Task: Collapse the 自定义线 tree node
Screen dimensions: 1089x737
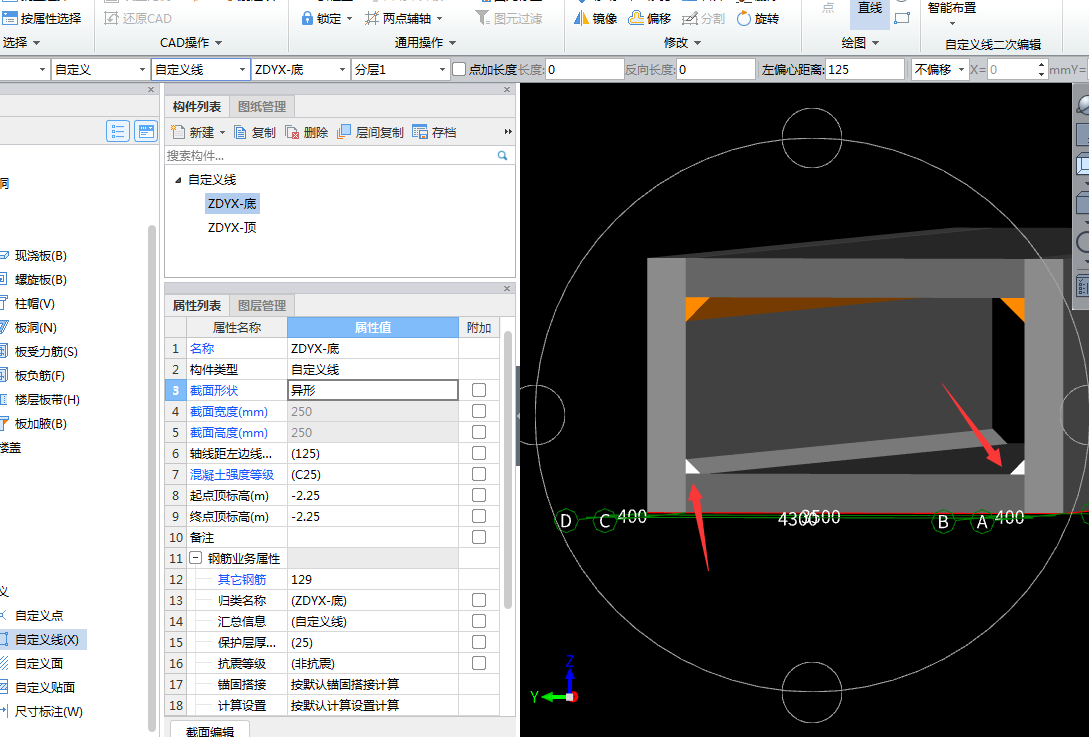Action: click(x=178, y=180)
